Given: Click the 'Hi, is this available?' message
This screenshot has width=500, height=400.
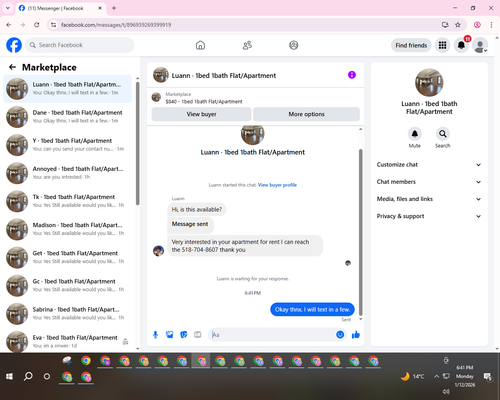Looking at the screenshot, I should click(197, 209).
